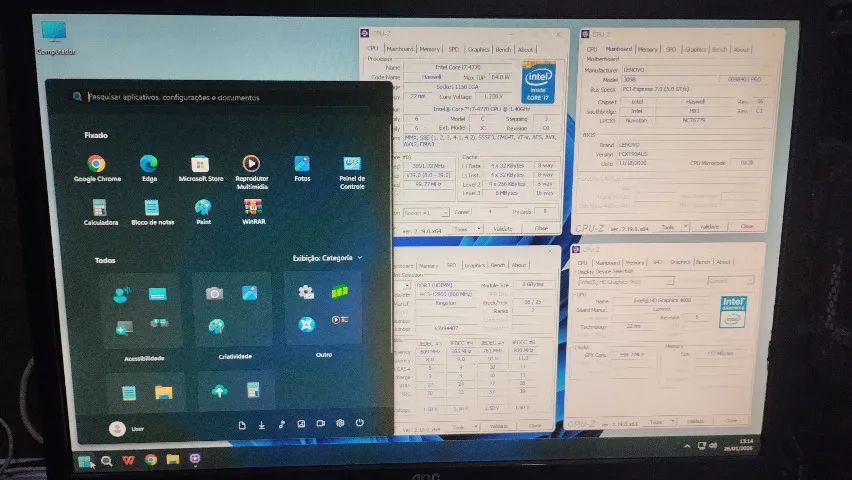The image size is (852, 480).
Task: Open Painel de Controle
Action: (x=352, y=171)
